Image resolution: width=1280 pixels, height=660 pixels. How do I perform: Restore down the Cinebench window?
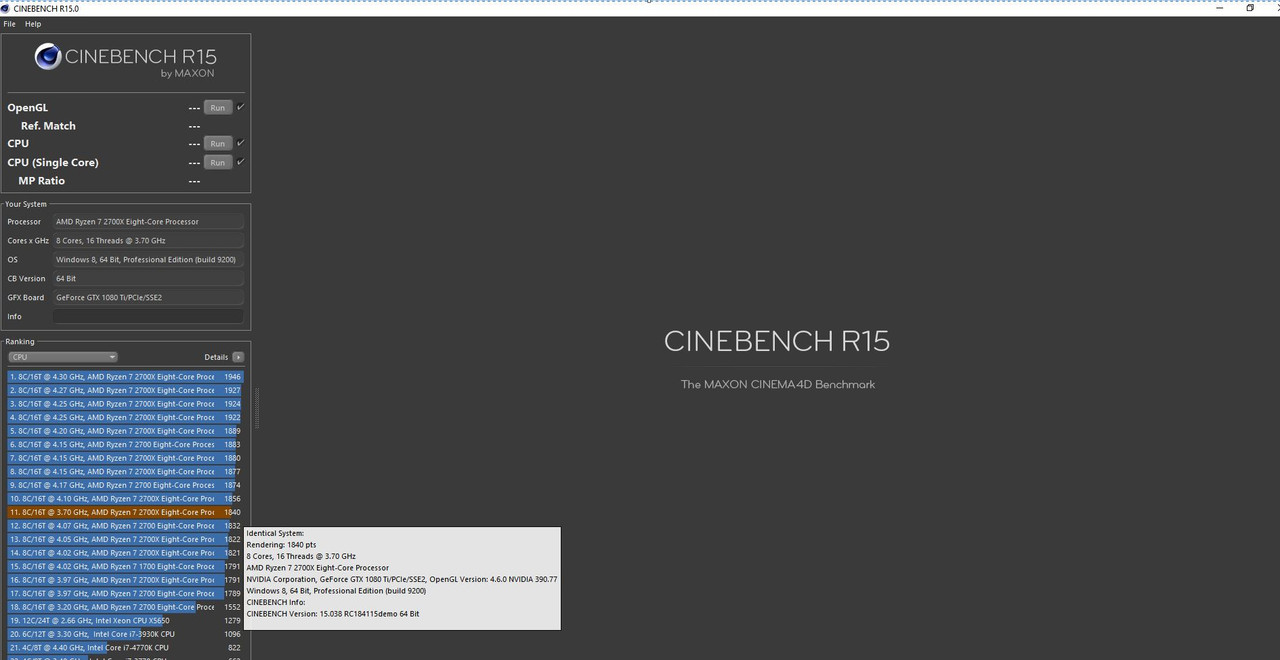point(1250,8)
